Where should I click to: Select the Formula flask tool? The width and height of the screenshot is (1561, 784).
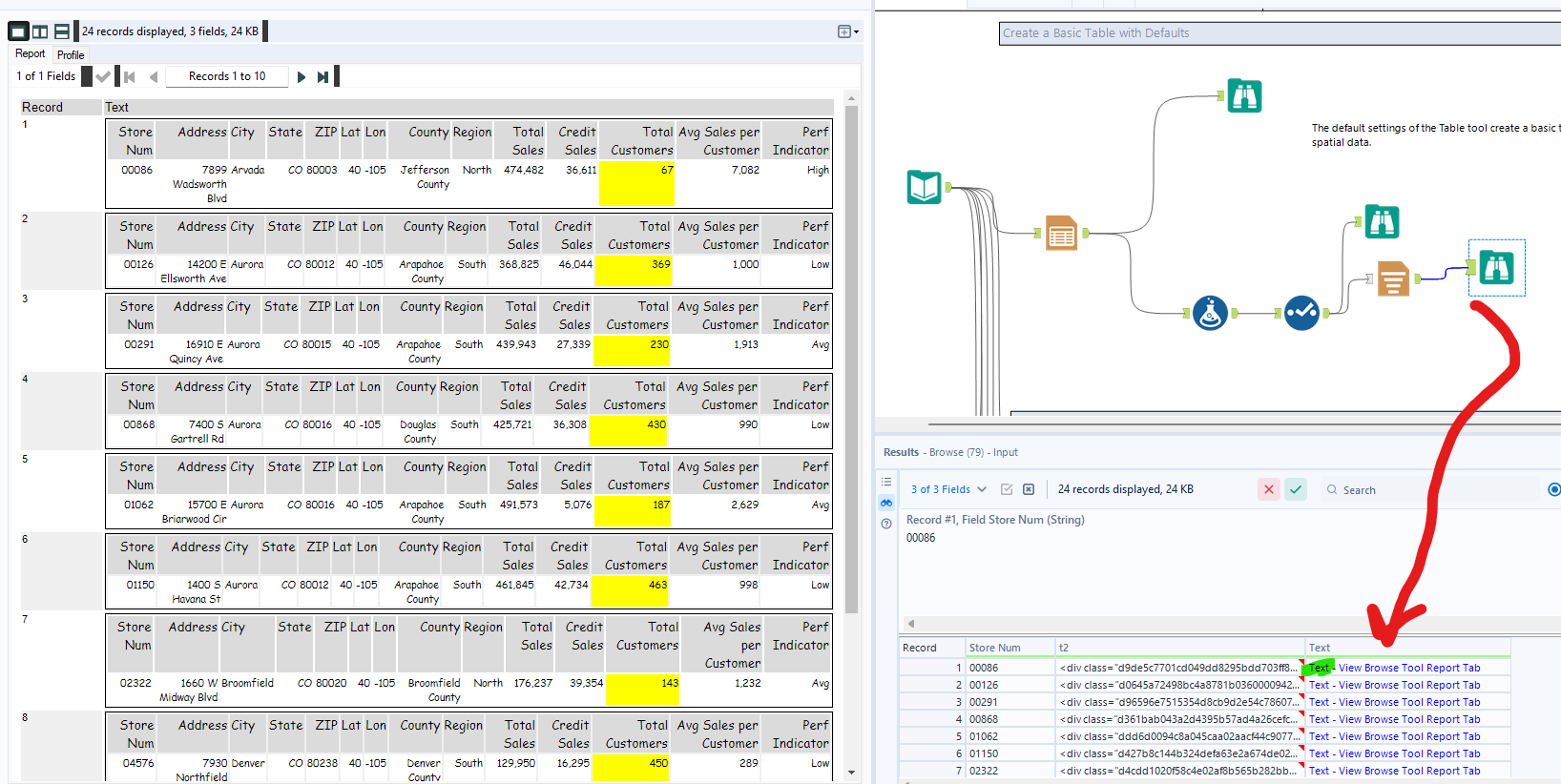[x=1210, y=313]
